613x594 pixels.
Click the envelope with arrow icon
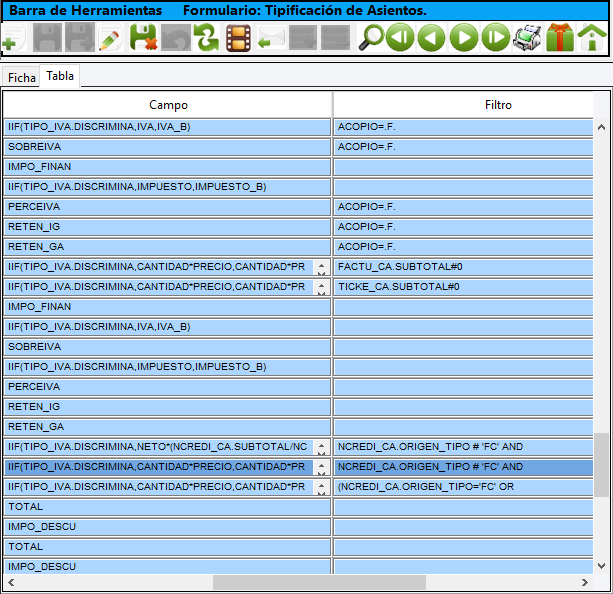(x=271, y=38)
